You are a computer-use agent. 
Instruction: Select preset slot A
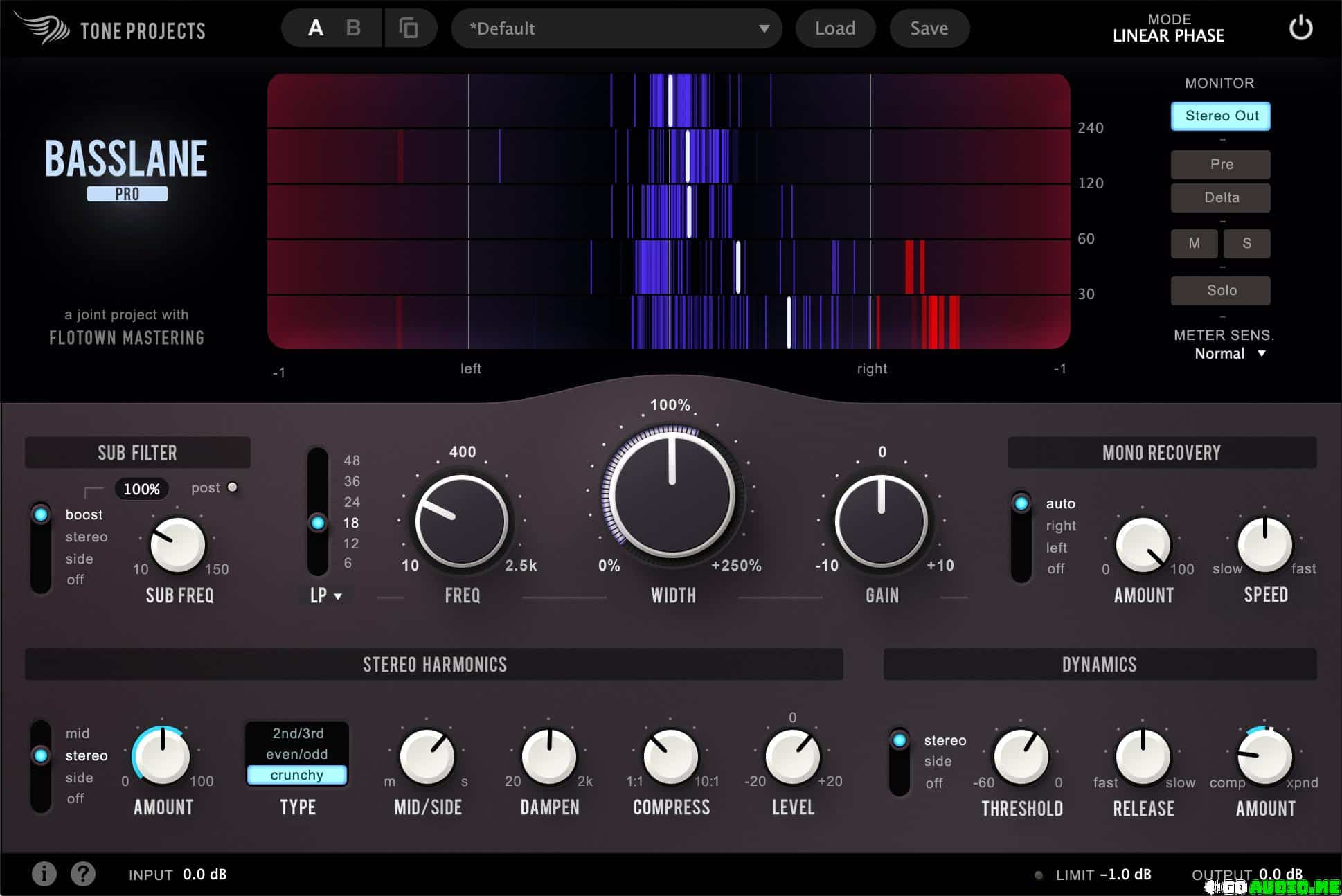pyautogui.click(x=316, y=28)
